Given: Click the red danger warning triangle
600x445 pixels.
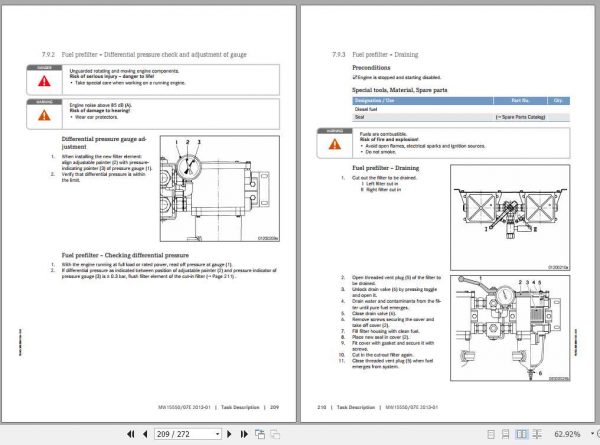Looking at the screenshot, I should [x=44, y=81].
